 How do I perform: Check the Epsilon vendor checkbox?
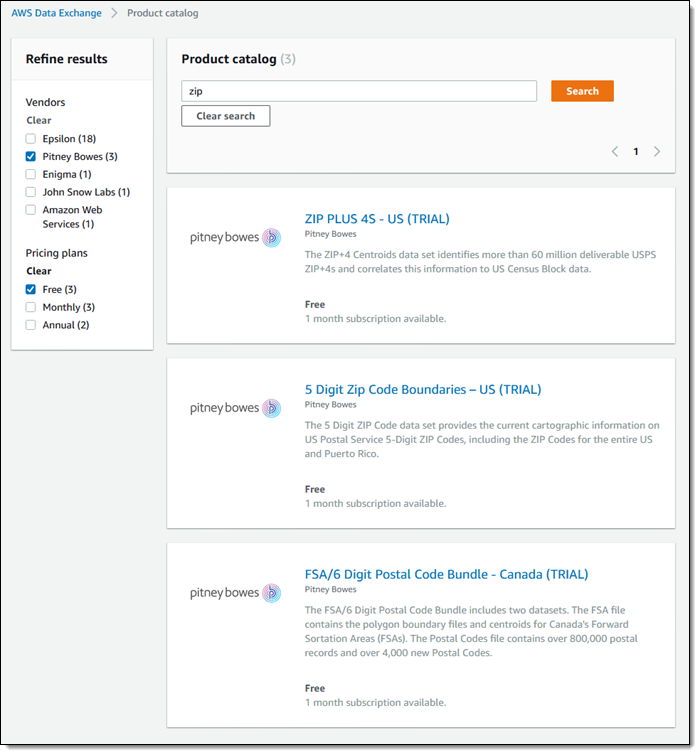(x=31, y=139)
